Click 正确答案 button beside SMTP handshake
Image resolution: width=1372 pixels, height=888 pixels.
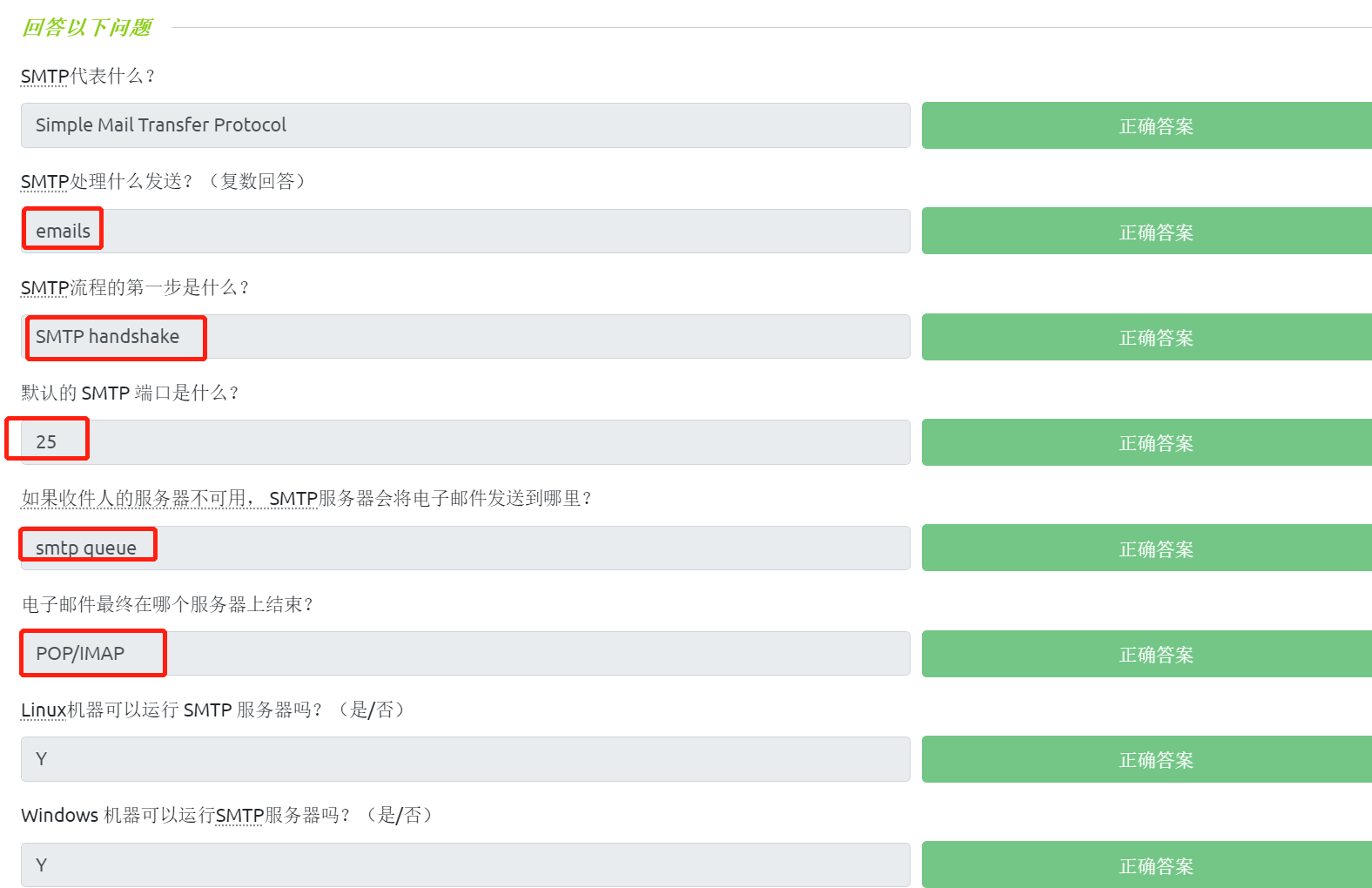tap(1155, 338)
